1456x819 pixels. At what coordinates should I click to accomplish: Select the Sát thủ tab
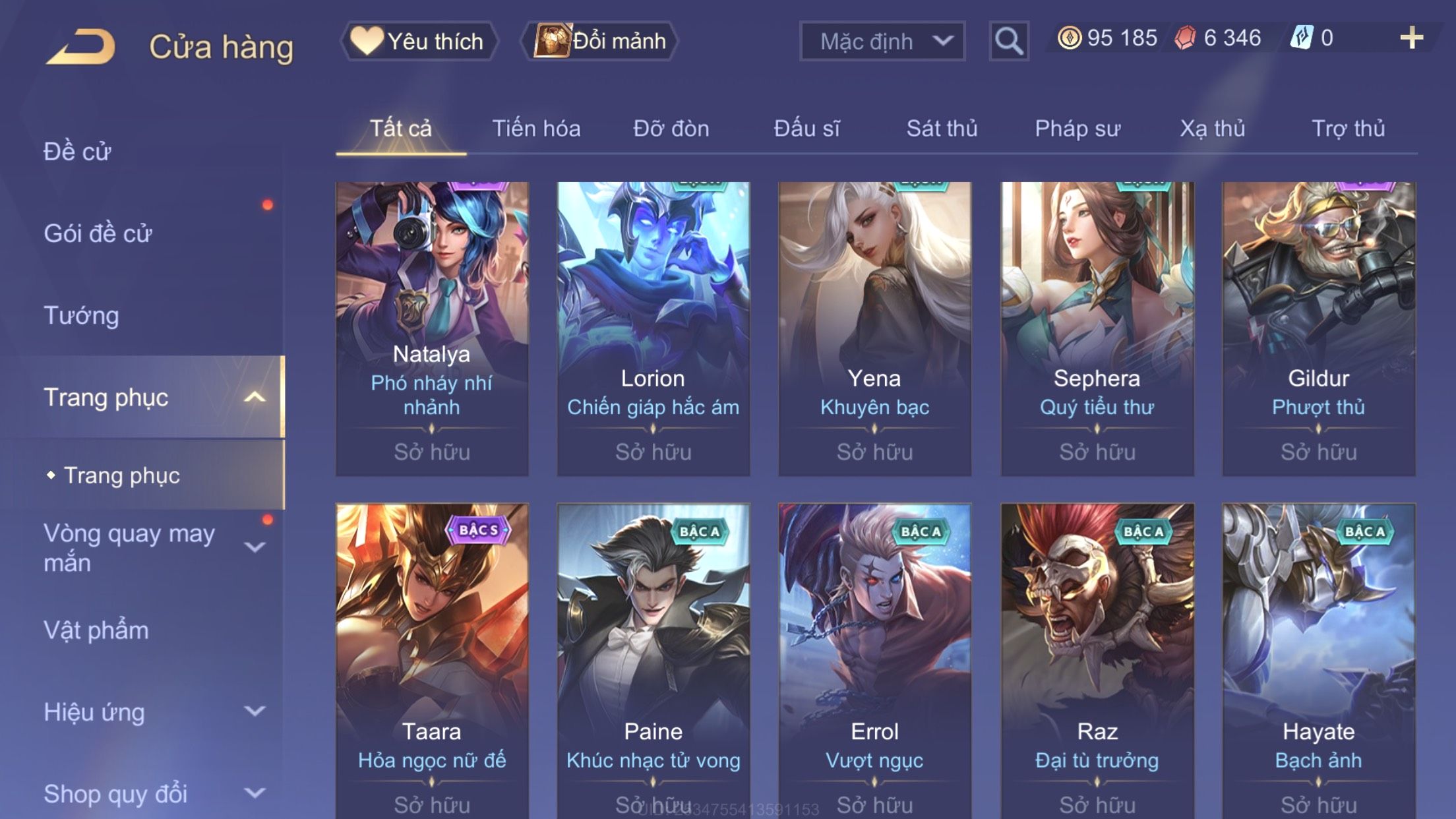point(942,129)
